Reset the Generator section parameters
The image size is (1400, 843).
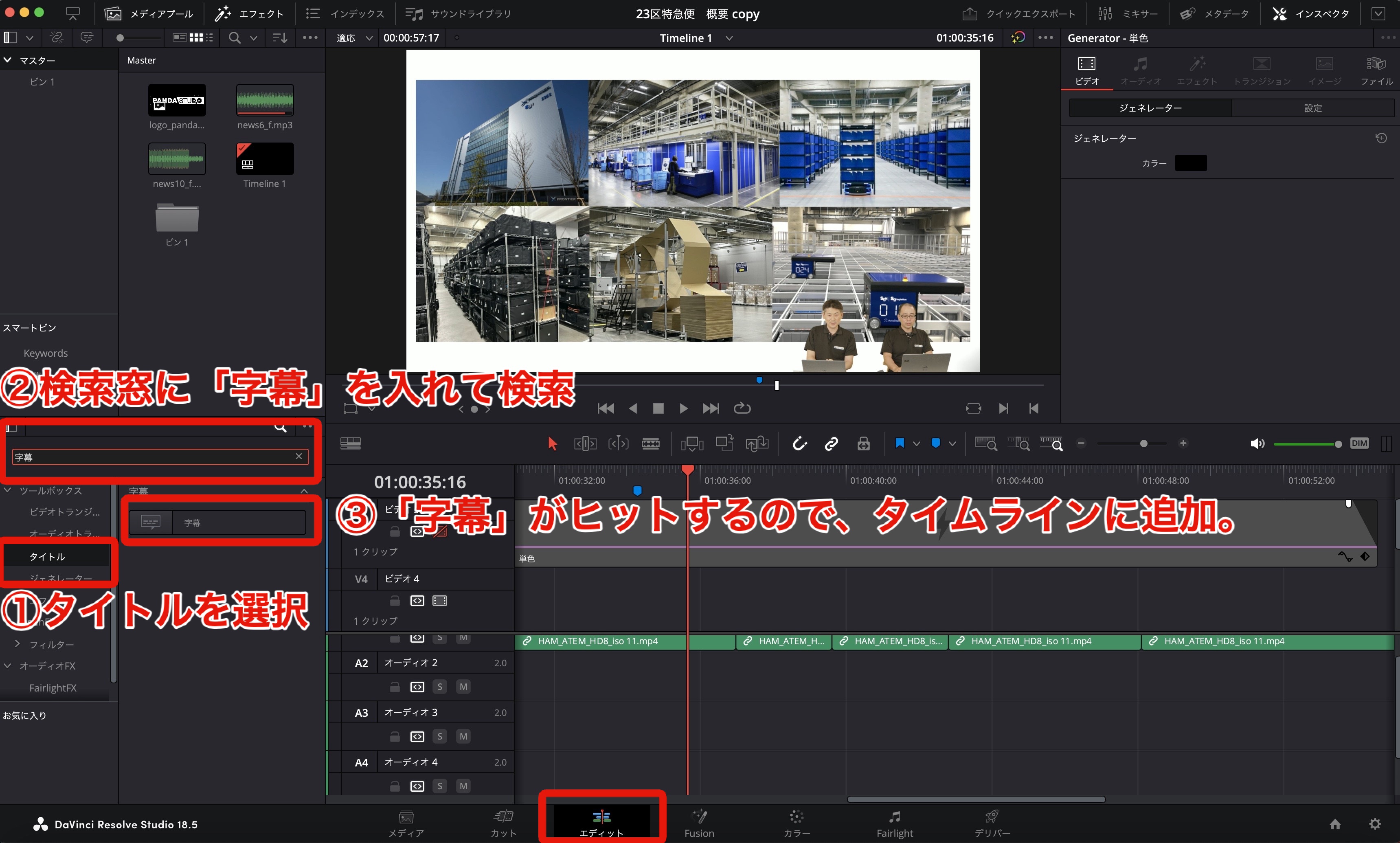coord(1381,138)
